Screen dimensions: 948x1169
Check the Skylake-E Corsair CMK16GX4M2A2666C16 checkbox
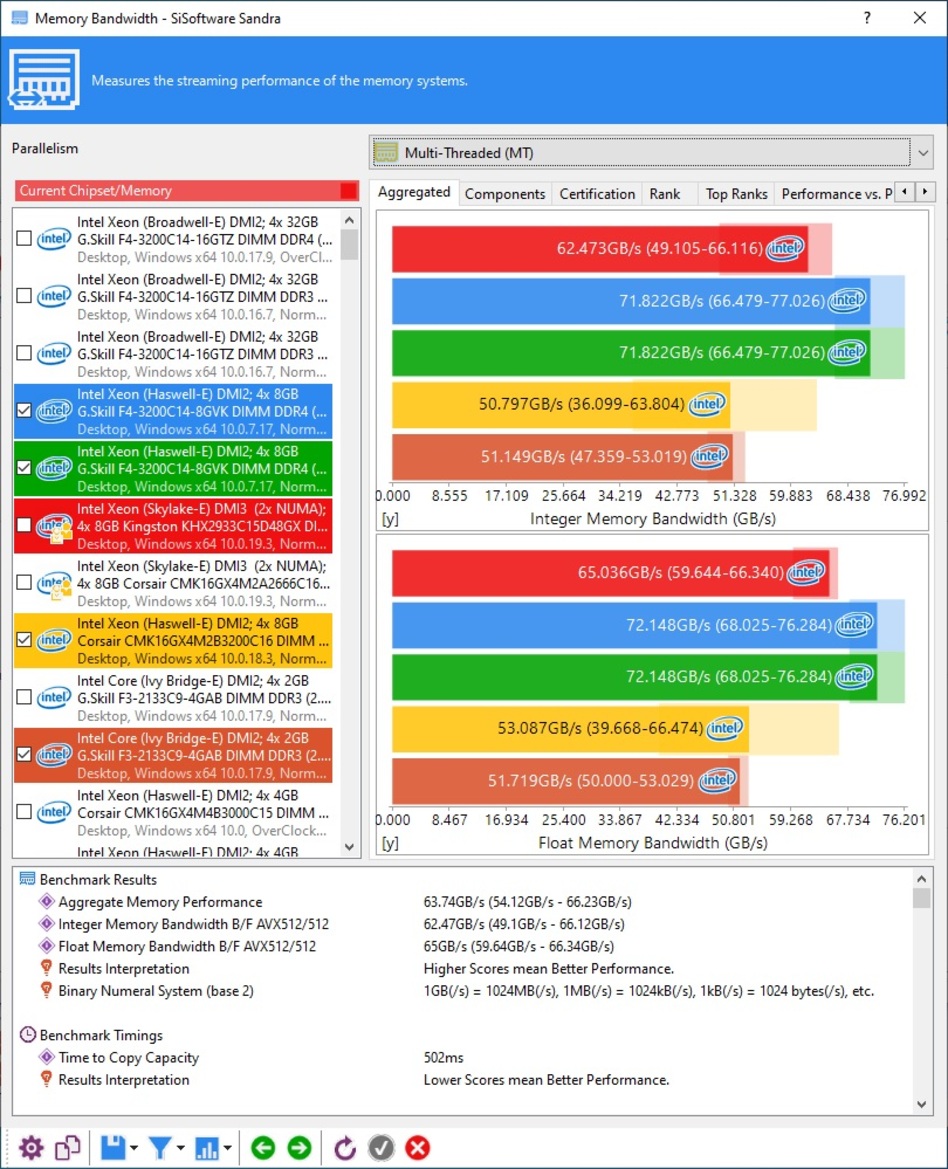(24, 583)
